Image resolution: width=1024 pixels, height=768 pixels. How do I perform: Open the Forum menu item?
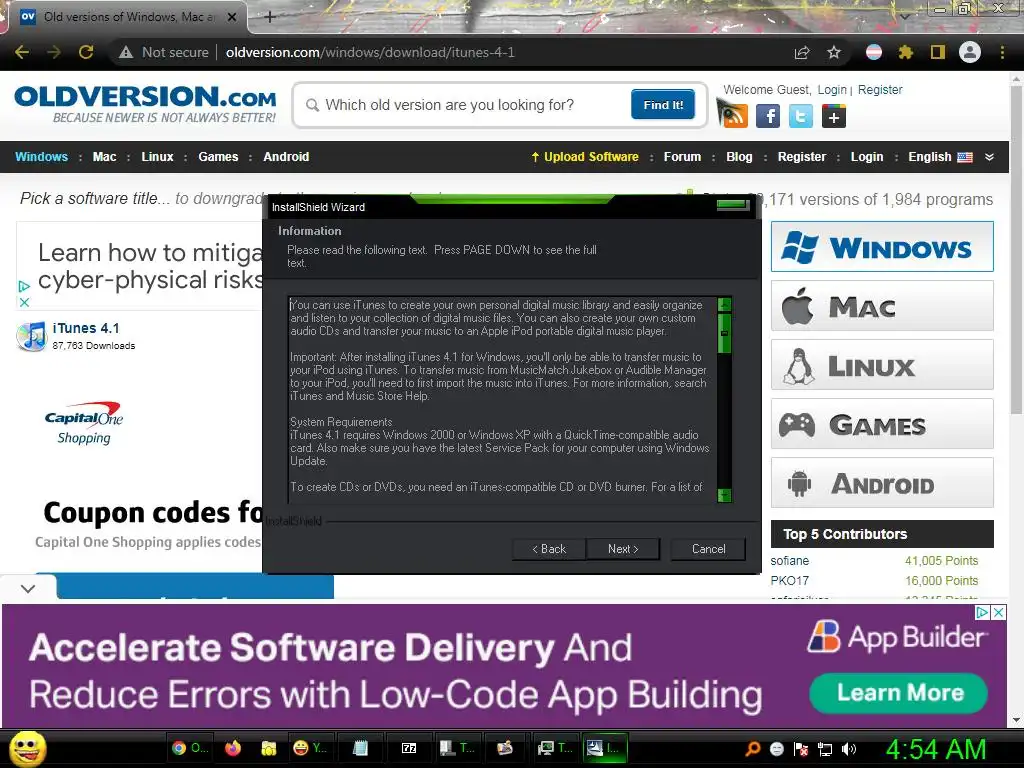(682, 157)
